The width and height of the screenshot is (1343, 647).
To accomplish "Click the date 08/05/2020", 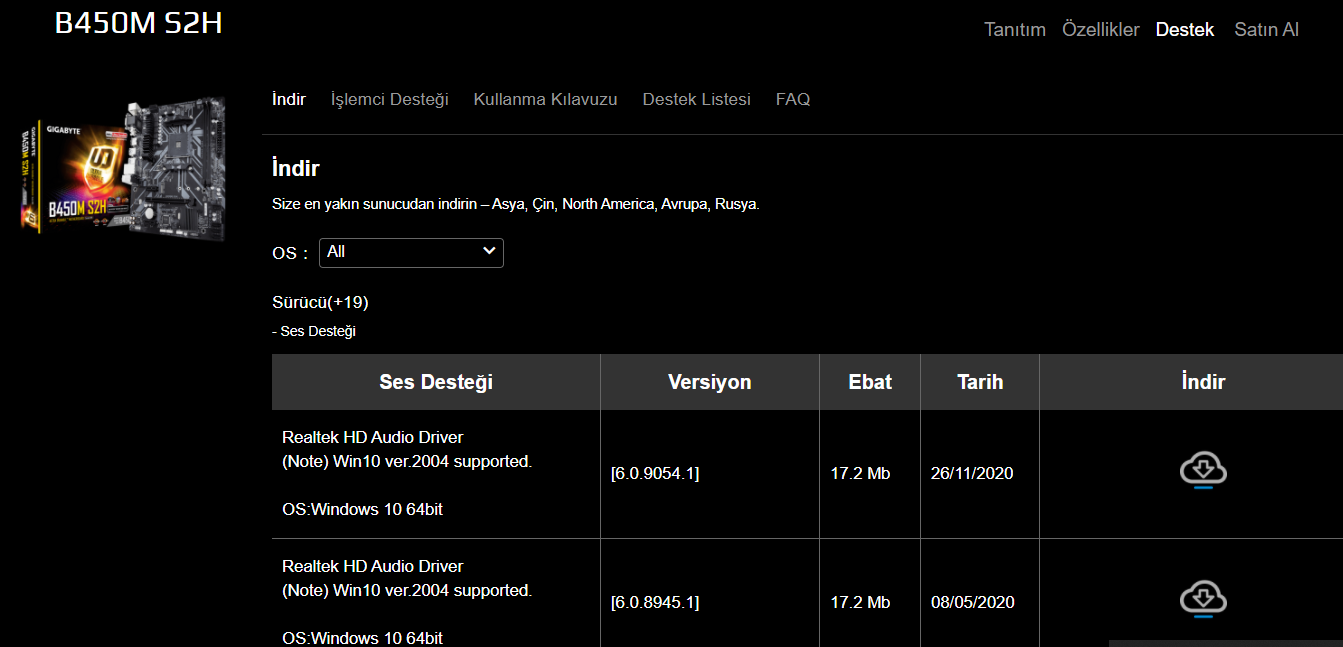I will tap(973, 602).
